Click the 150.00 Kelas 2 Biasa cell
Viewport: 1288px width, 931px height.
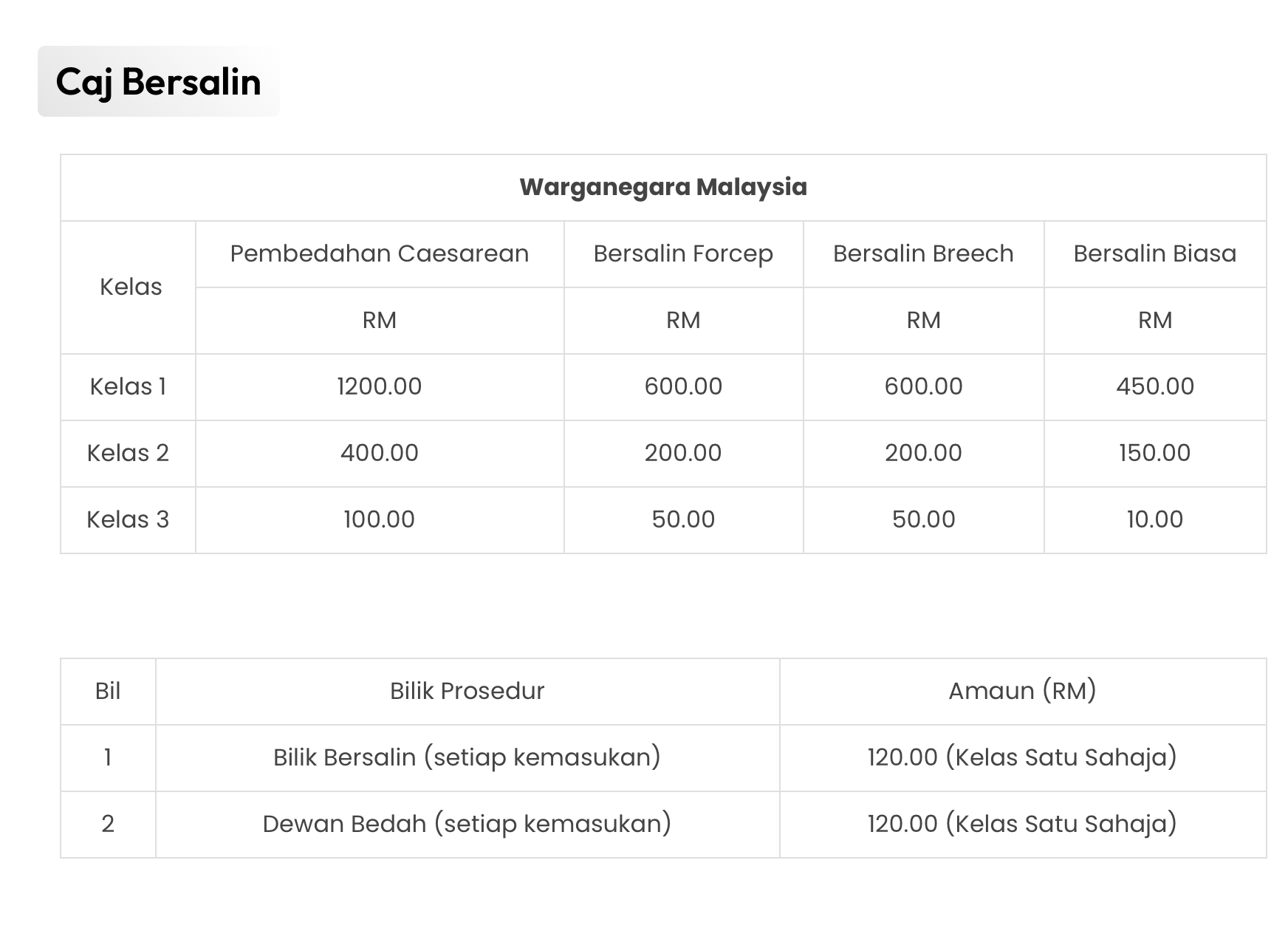click(1155, 453)
